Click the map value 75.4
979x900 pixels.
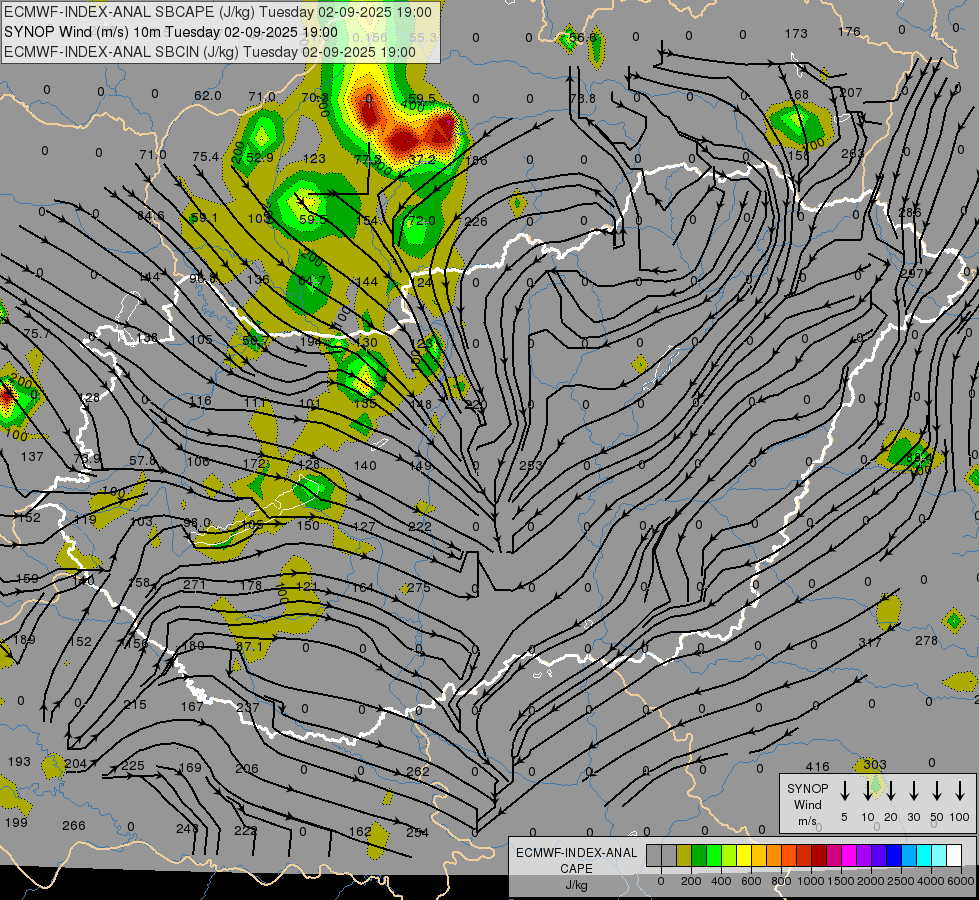205,156
